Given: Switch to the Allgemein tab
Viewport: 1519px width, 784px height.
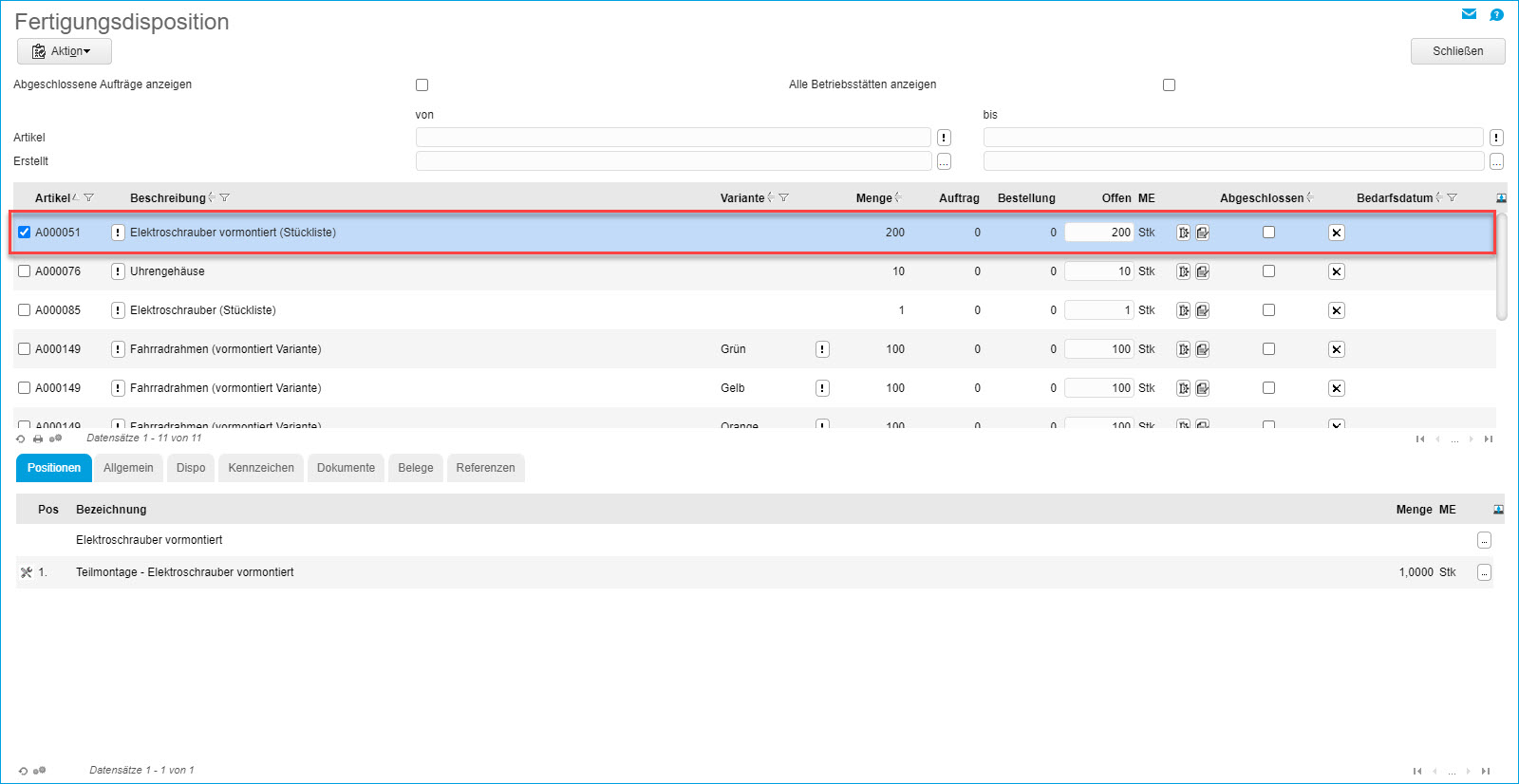Looking at the screenshot, I should tap(128, 468).
